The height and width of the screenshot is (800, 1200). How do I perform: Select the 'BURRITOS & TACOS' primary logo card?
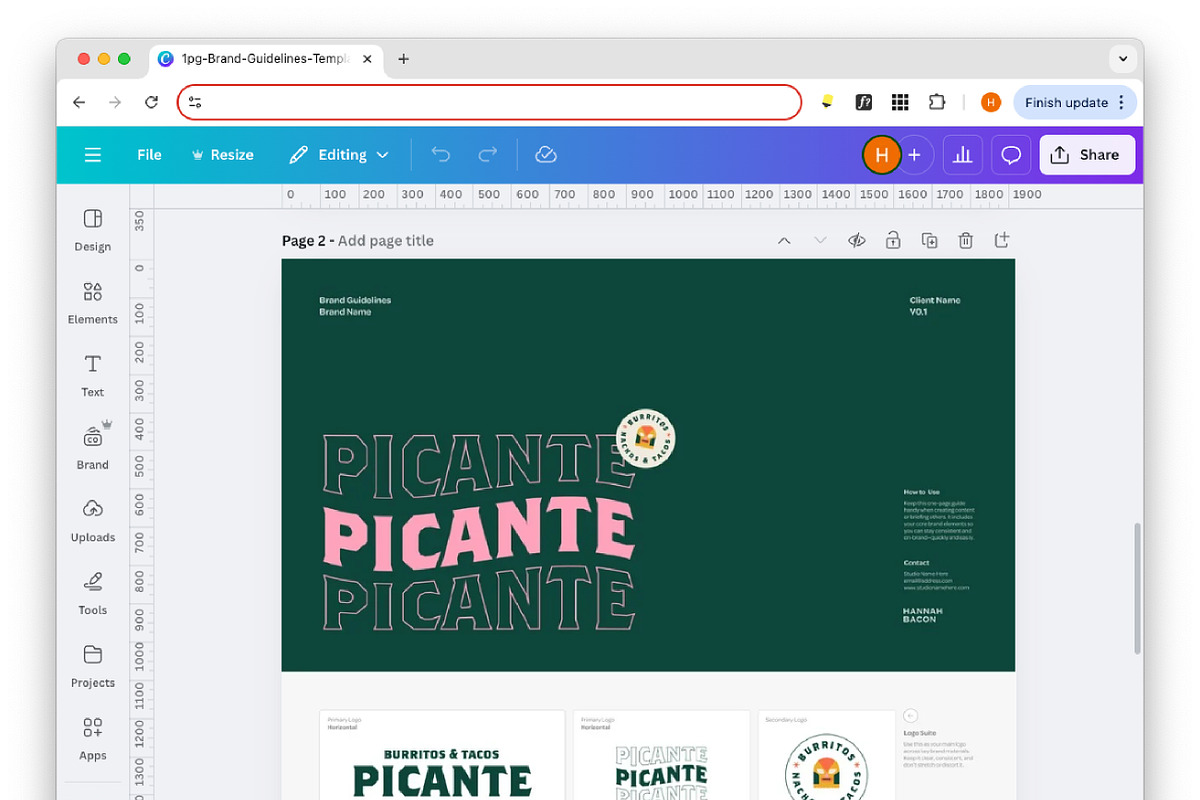point(442,755)
